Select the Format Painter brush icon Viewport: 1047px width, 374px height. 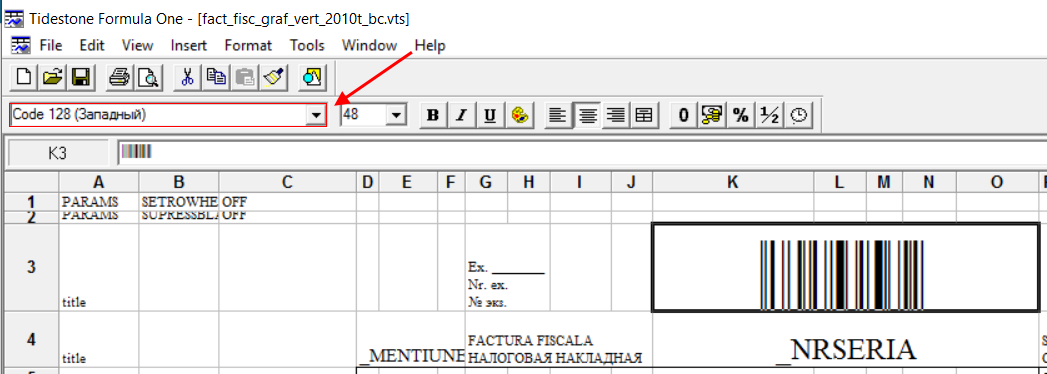(275, 77)
